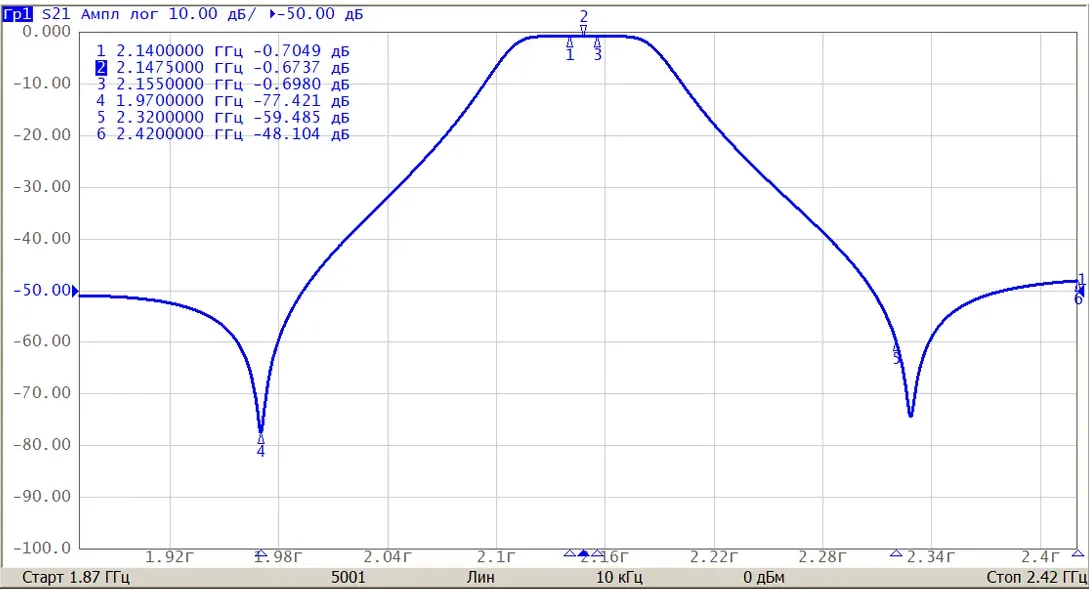This screenshot has width=1089, height=589.
Task: Select active marker 2 row at 2.1475000 ГГц
Action: [x=222, y=67]
